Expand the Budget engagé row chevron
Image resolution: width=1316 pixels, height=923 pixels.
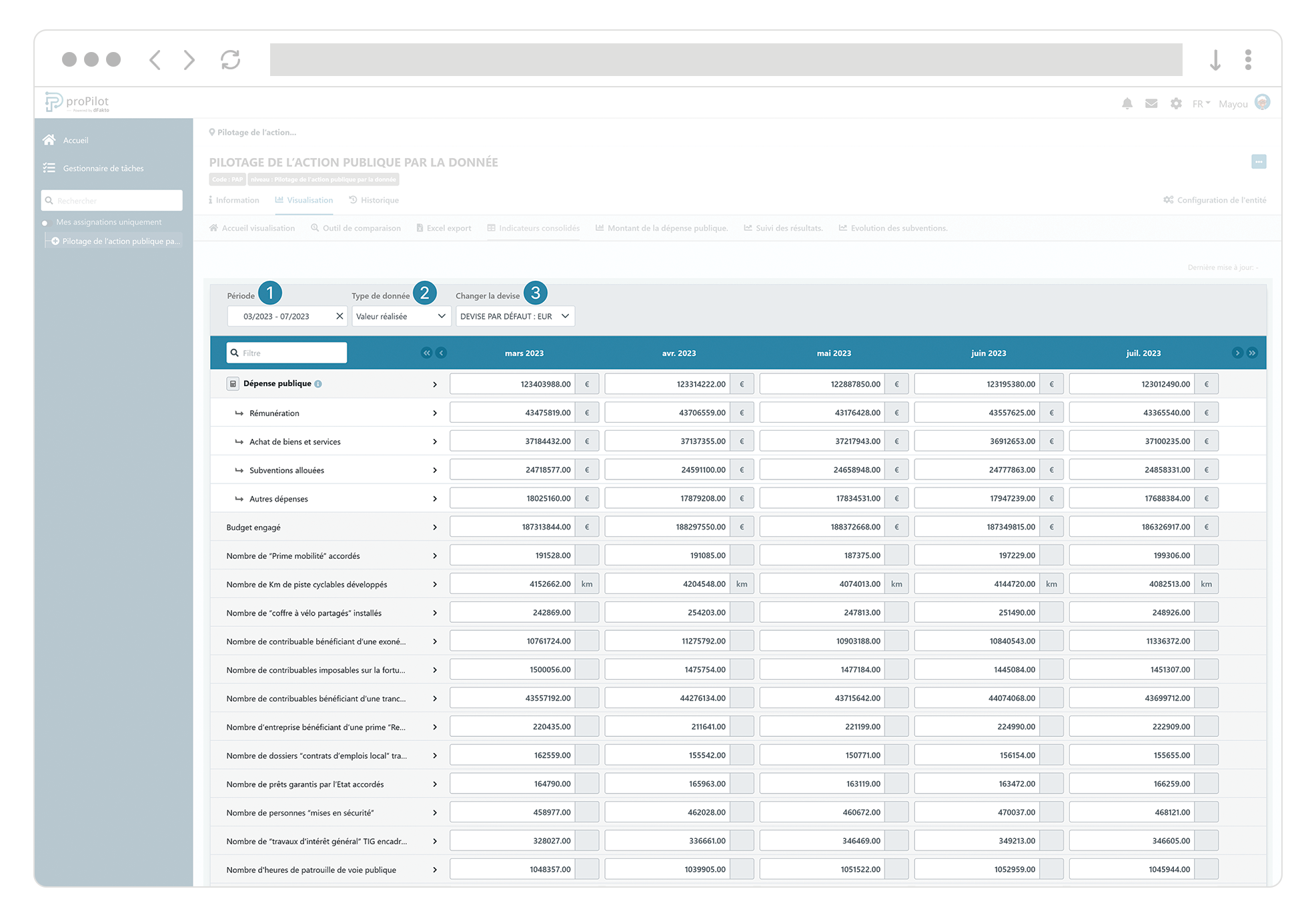pyautogui.click(x=435, y=528)
